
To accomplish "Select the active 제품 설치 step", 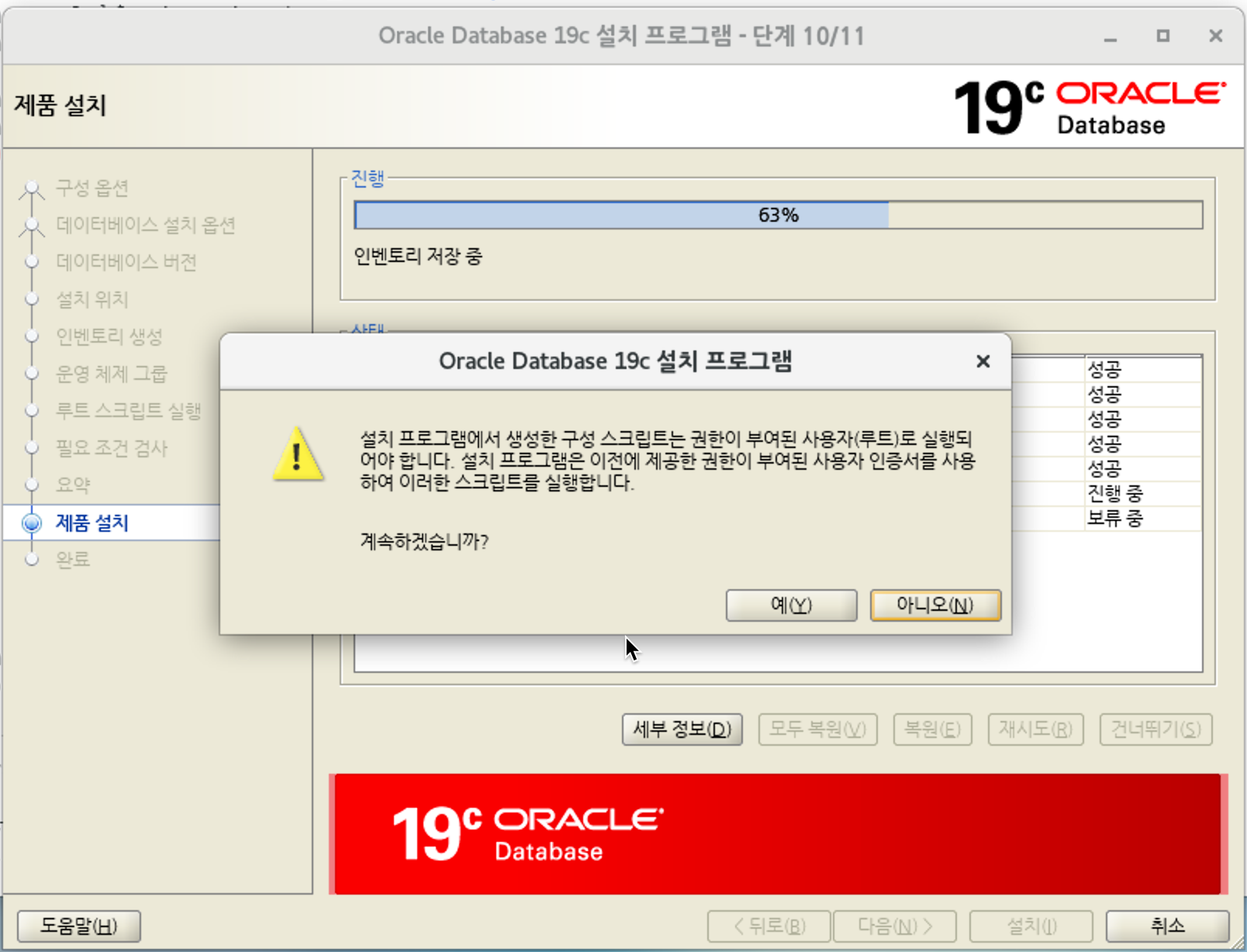I will (92, 523).
